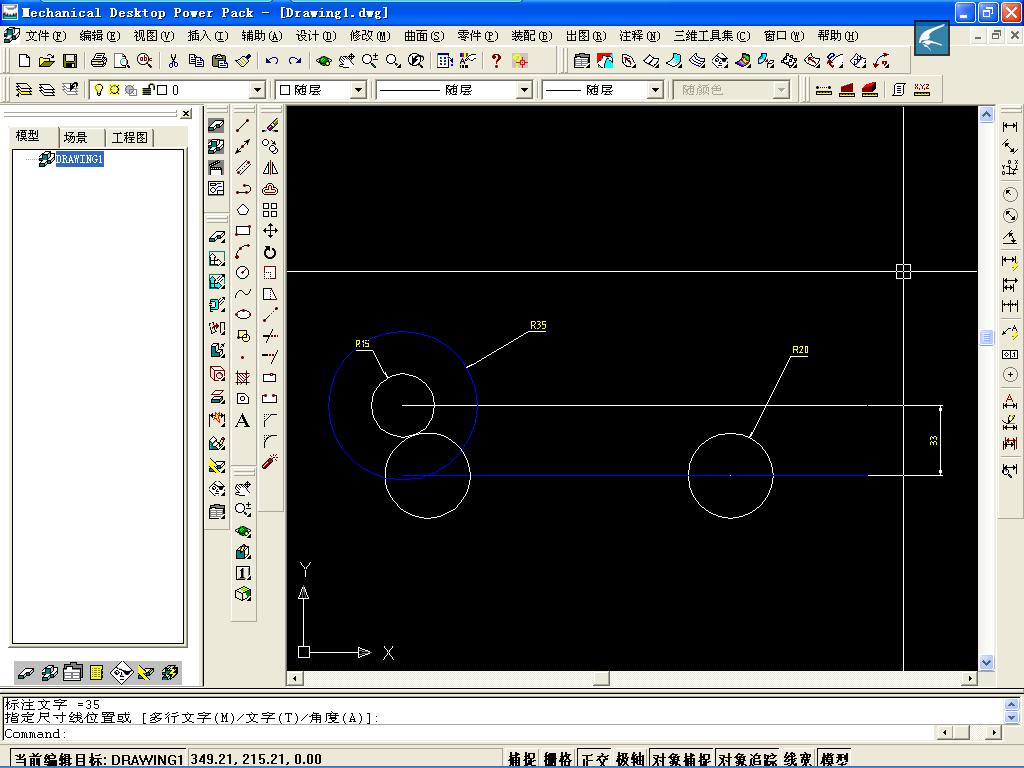Select the Erase modify tool
The height and width of the screenshot is (768, 1024).
(270, 125)
